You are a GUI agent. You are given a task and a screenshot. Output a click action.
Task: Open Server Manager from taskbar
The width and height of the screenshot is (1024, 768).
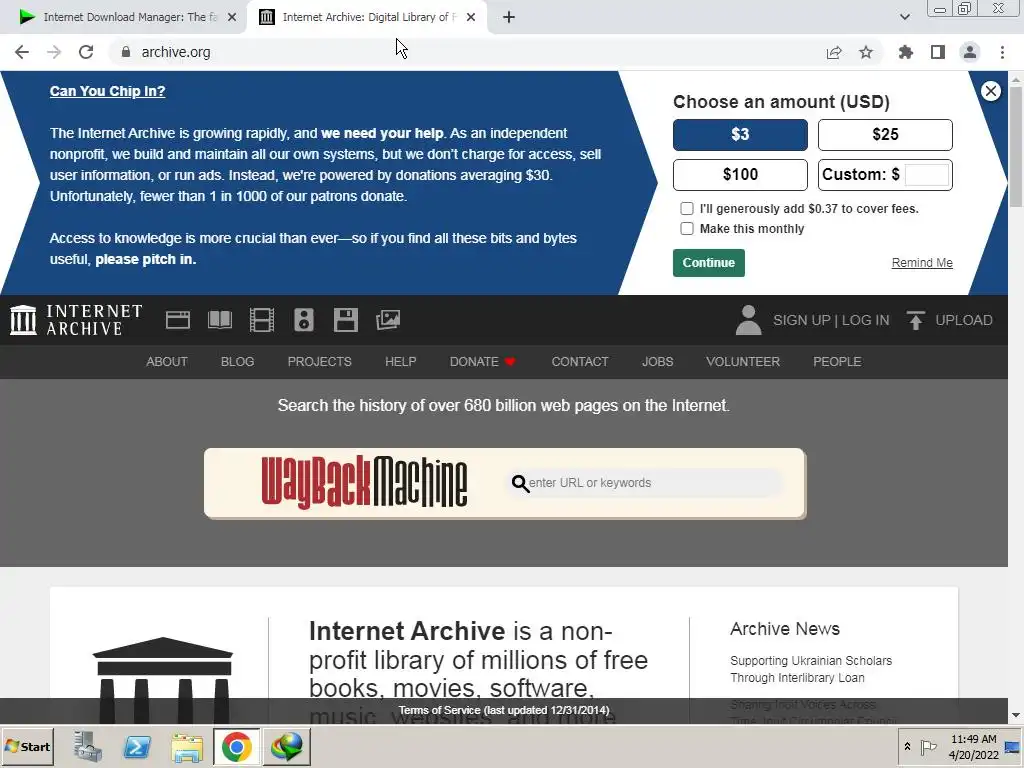87,746
